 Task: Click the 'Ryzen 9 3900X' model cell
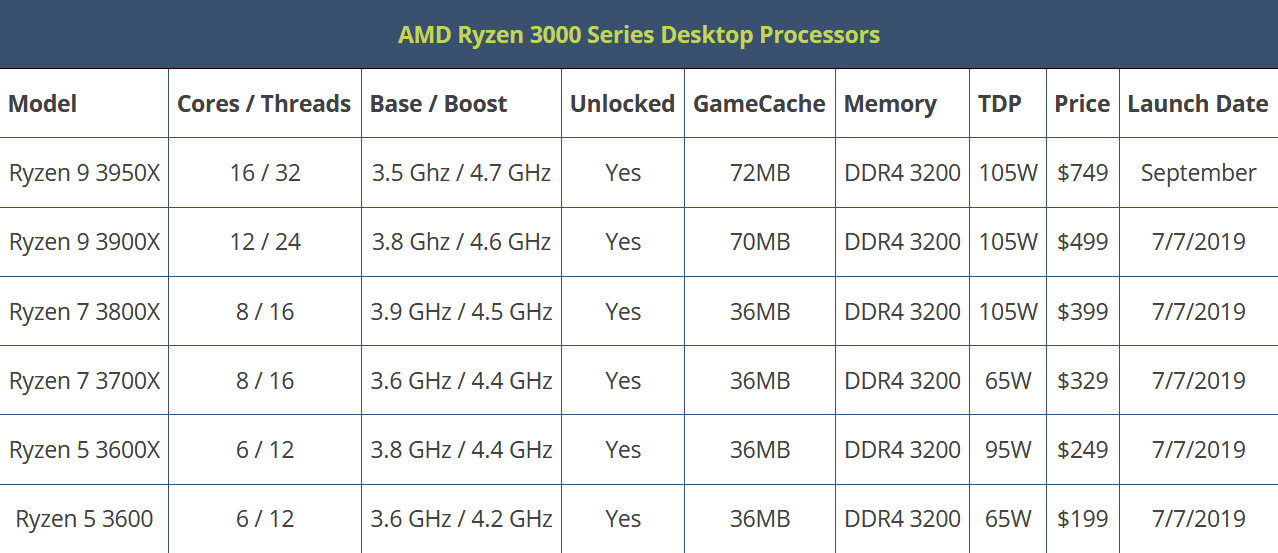(x=84, y=242)
